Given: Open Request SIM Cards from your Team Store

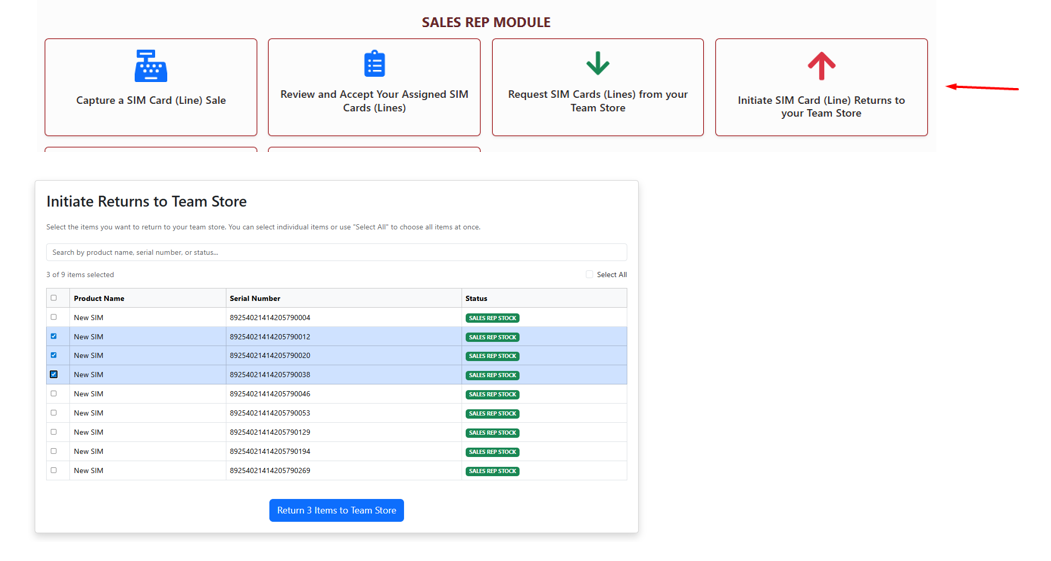Looking at the screenshot, I should [597, 101].
